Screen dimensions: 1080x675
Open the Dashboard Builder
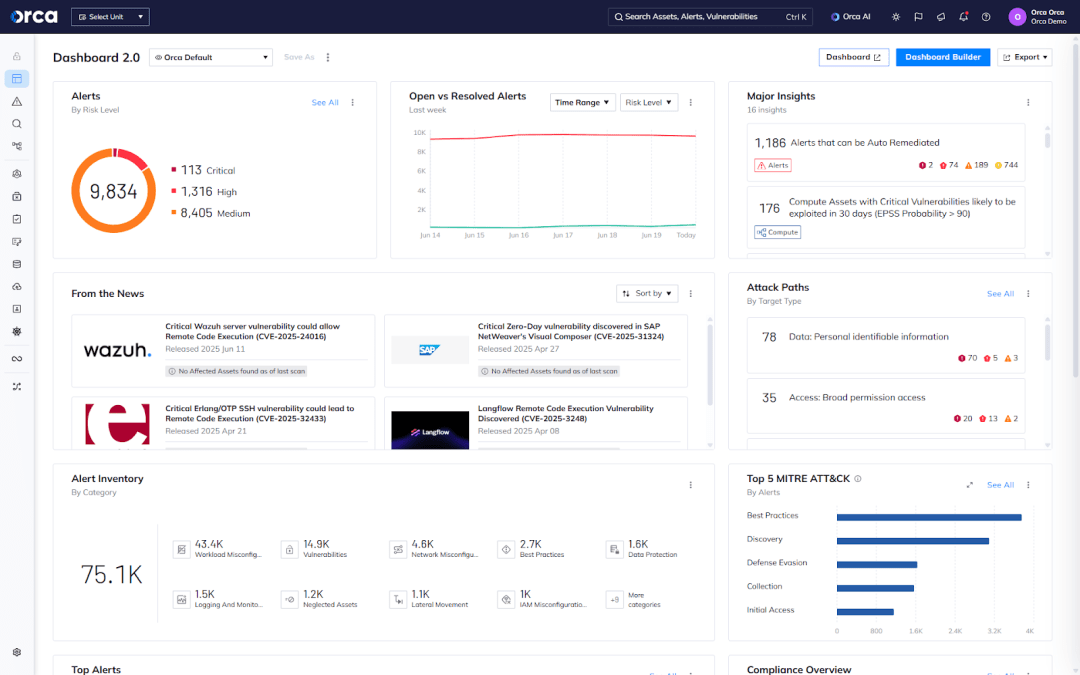click(x=942, y=57)
